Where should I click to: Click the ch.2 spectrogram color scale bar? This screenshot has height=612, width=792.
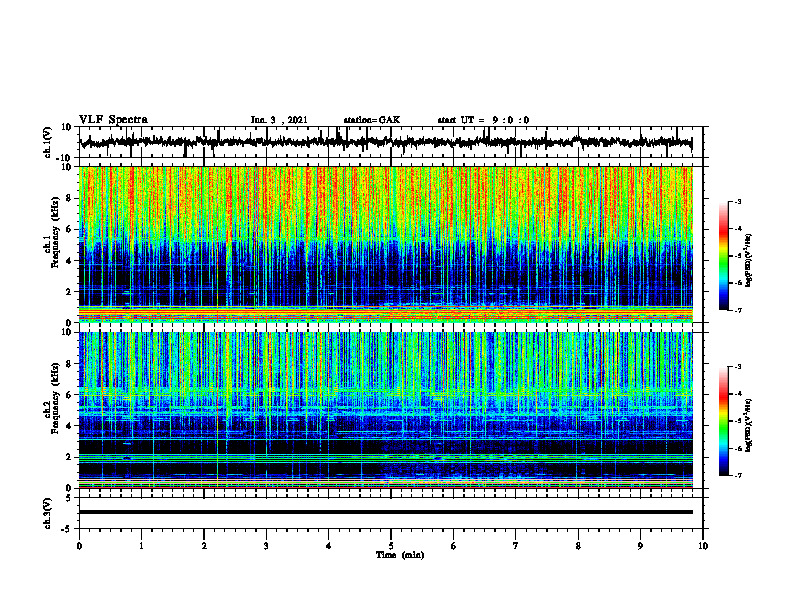724,421
